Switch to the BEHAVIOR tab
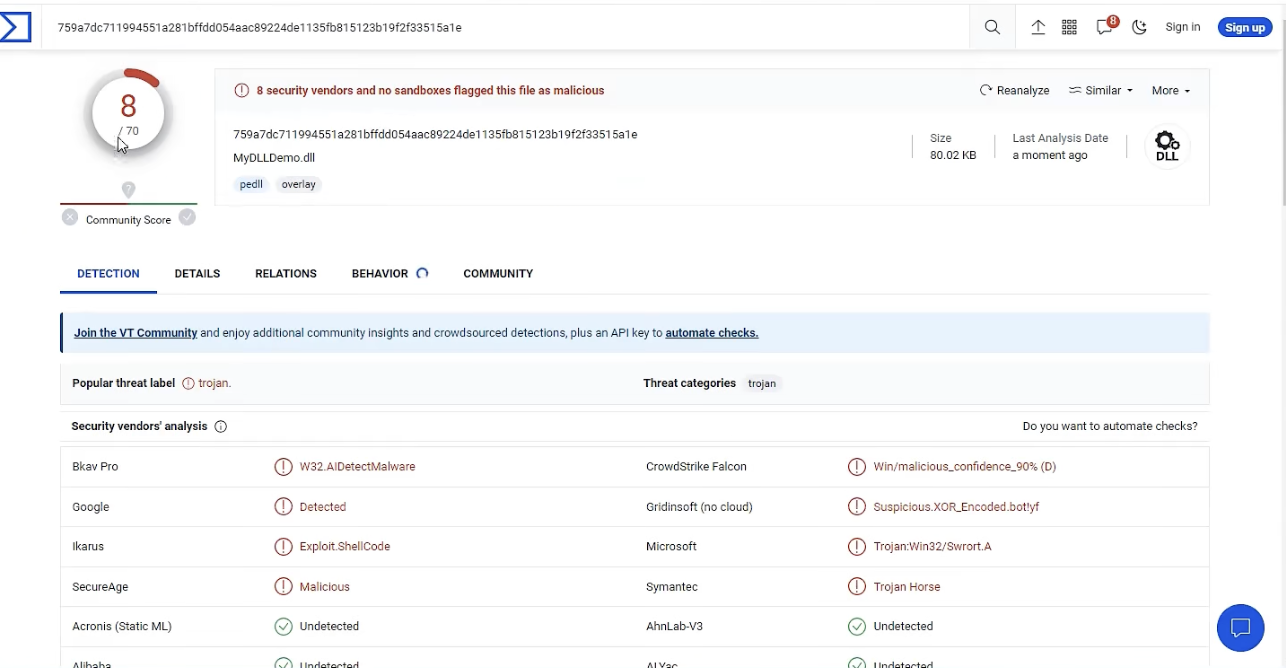The image size is (1286, 668). point(389,273)
